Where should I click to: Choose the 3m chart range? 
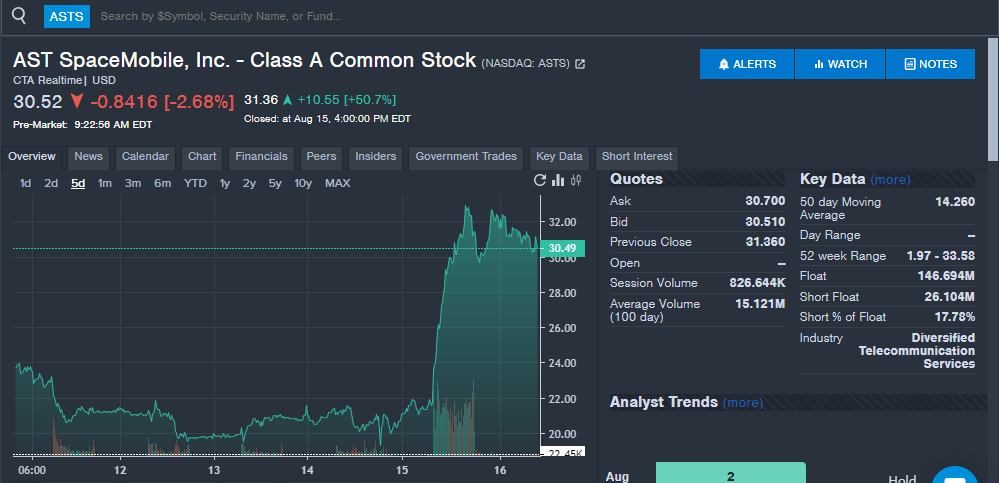pos(133,184)
